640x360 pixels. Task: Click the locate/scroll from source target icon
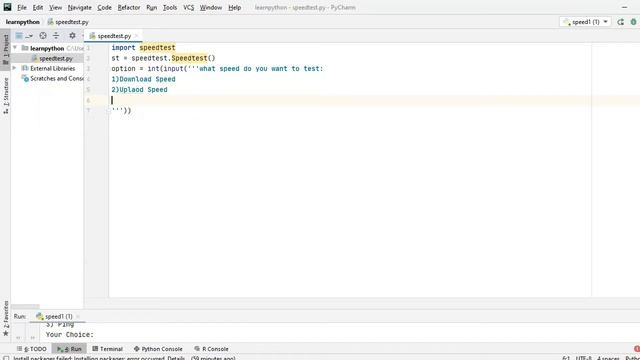tap(43, 36)
